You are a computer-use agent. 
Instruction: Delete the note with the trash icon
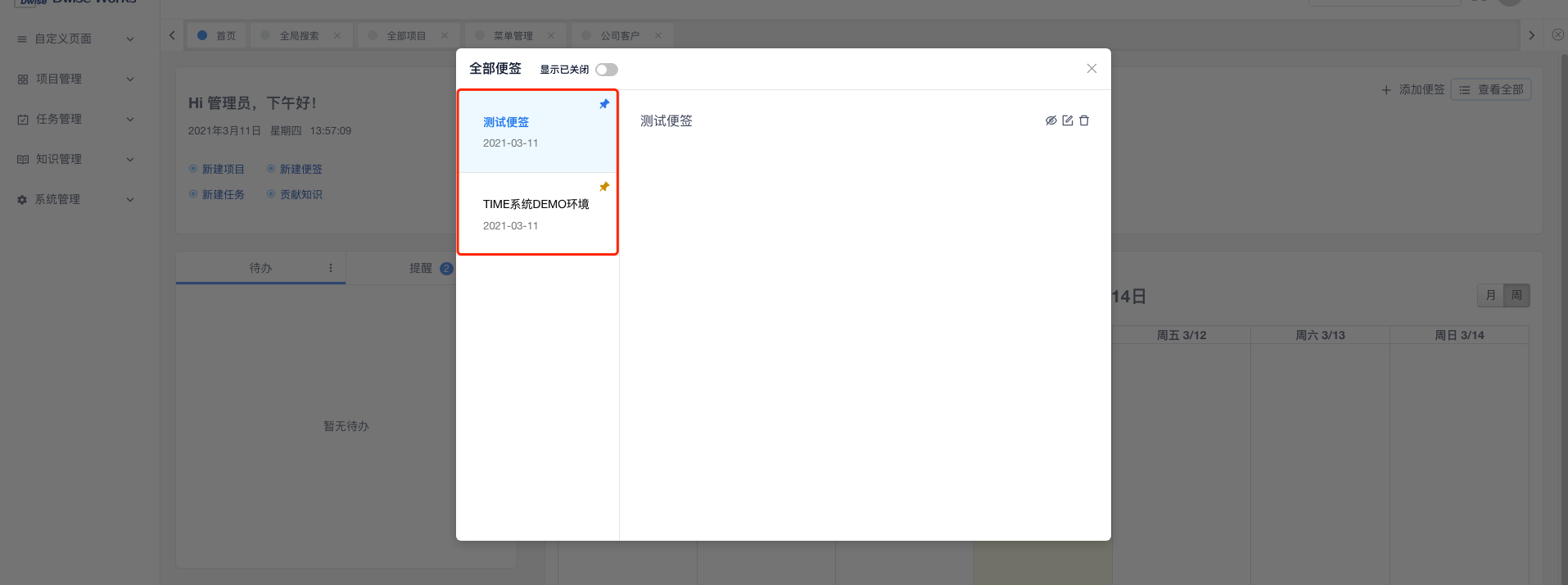tap(1084, 120)
